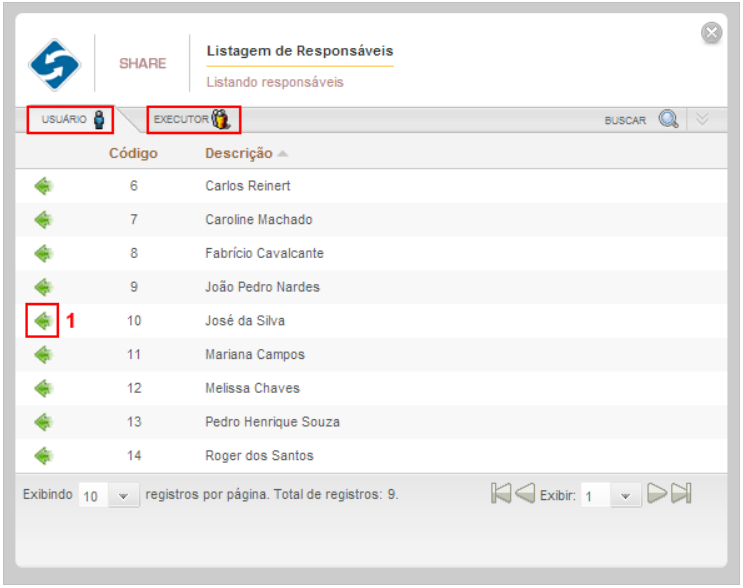Click code 10 cell
The width and height of the screenshot is (743, 588).
point(134,321)
